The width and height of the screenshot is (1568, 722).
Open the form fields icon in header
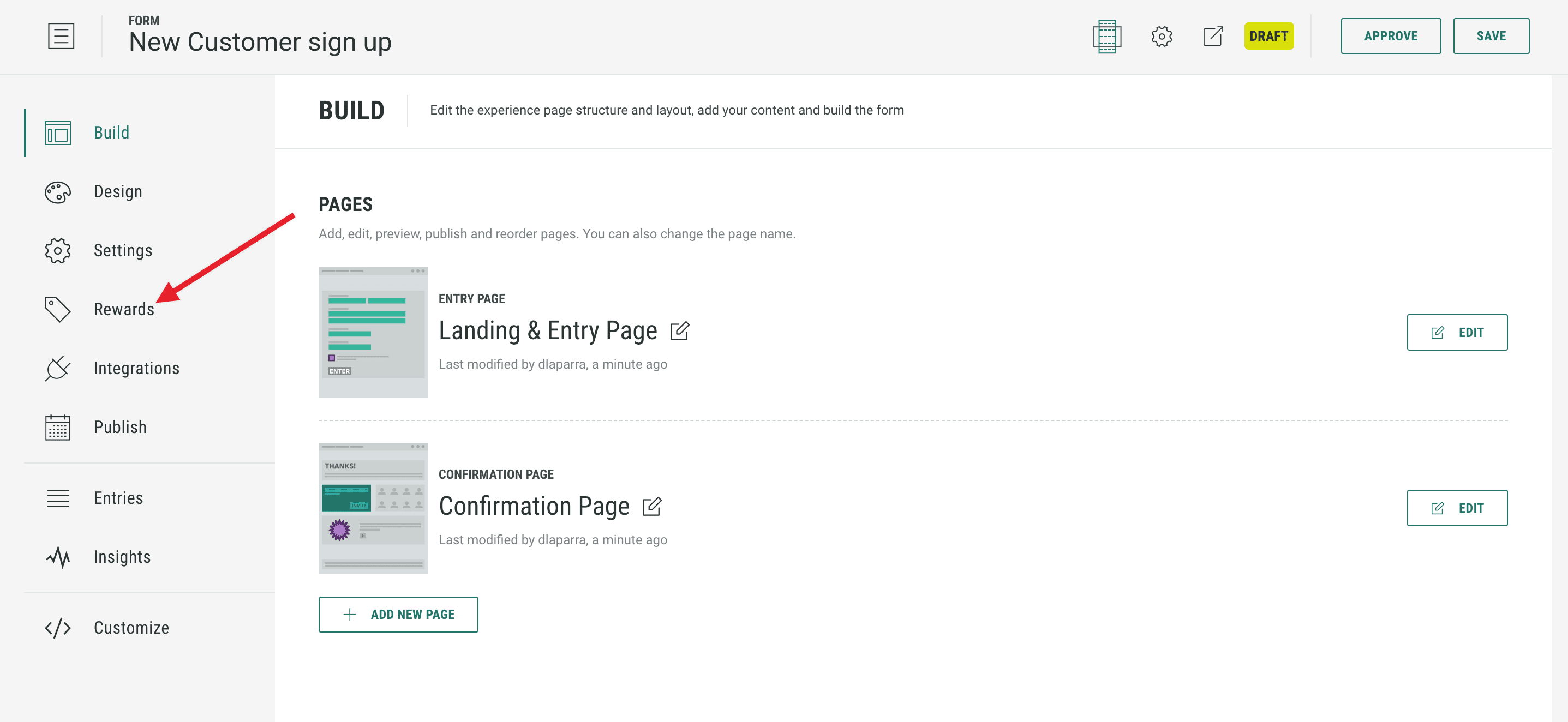pos(1106,37)
